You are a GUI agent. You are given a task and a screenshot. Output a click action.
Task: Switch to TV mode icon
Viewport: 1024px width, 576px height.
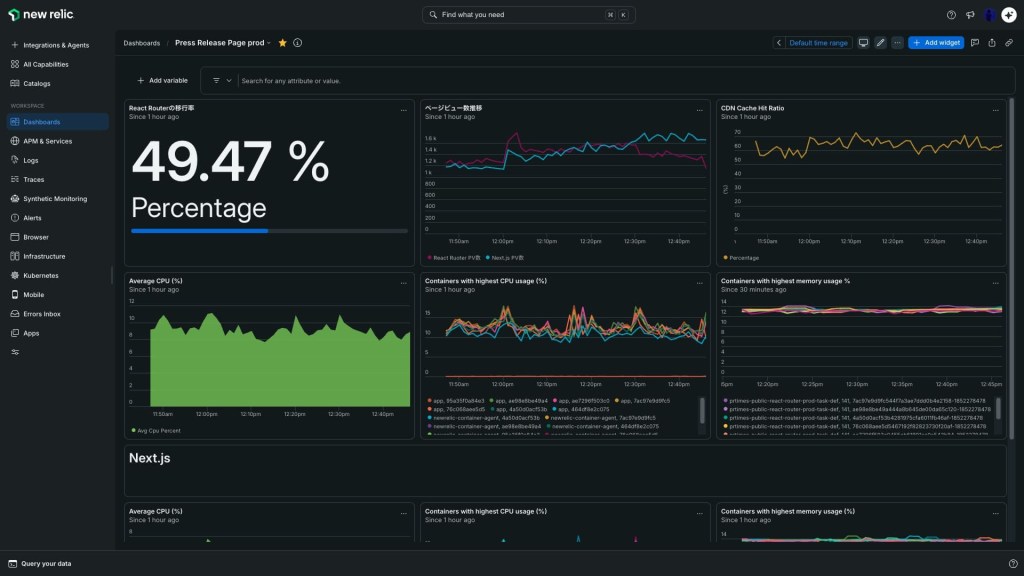[863, 42]
